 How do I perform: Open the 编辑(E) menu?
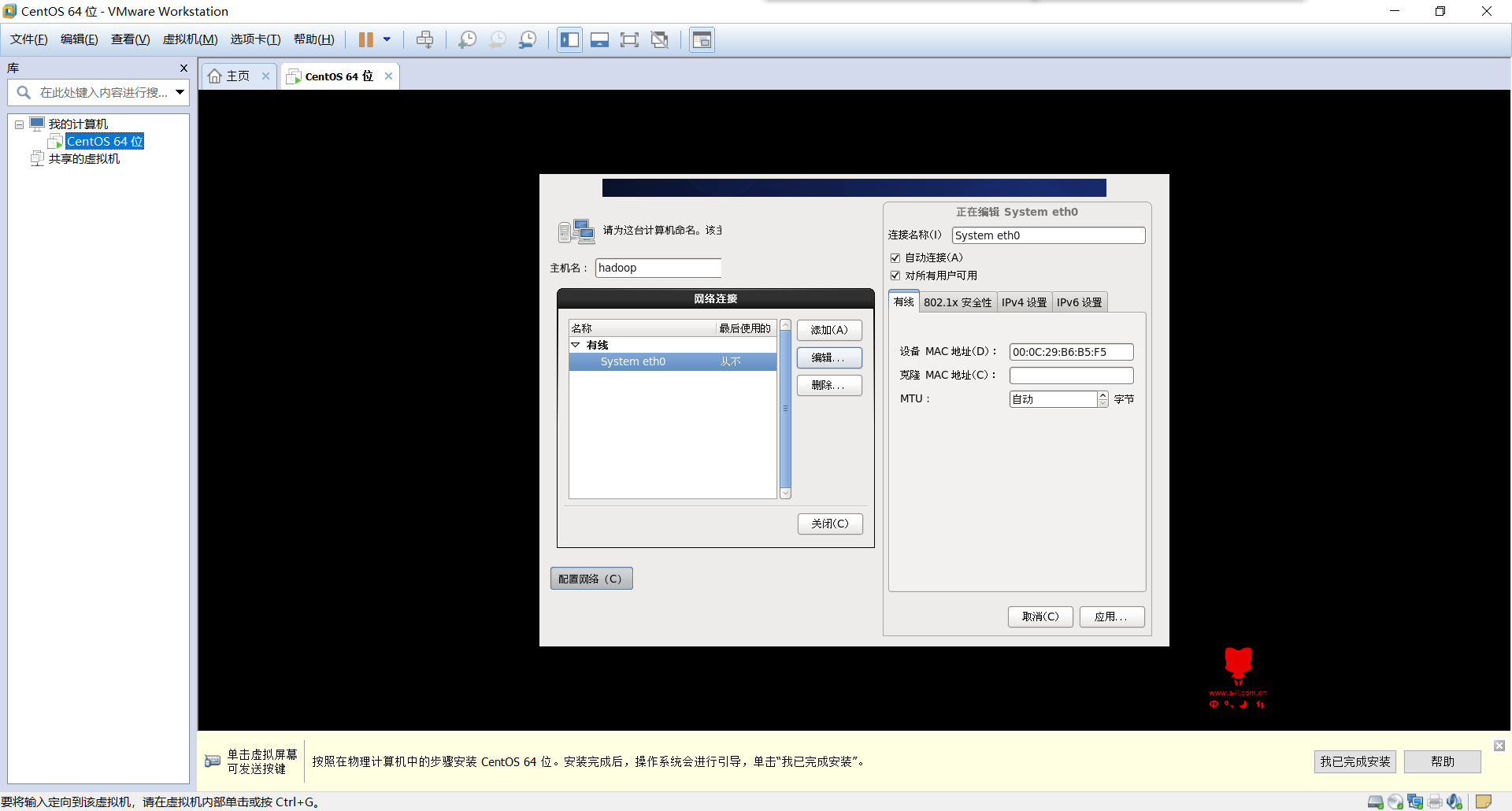tap(80, 39)
